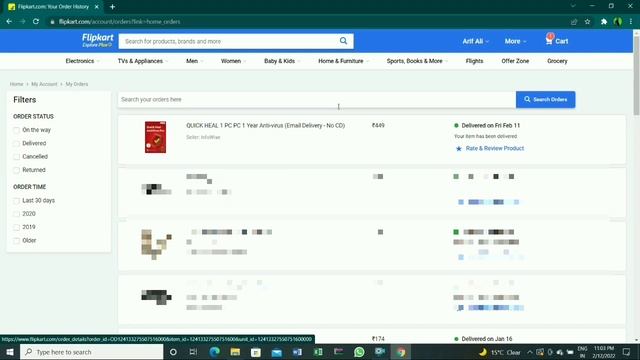This screenshot has height=360, width=640.
Task: Click the Flipkart logo
Action: 98,40
